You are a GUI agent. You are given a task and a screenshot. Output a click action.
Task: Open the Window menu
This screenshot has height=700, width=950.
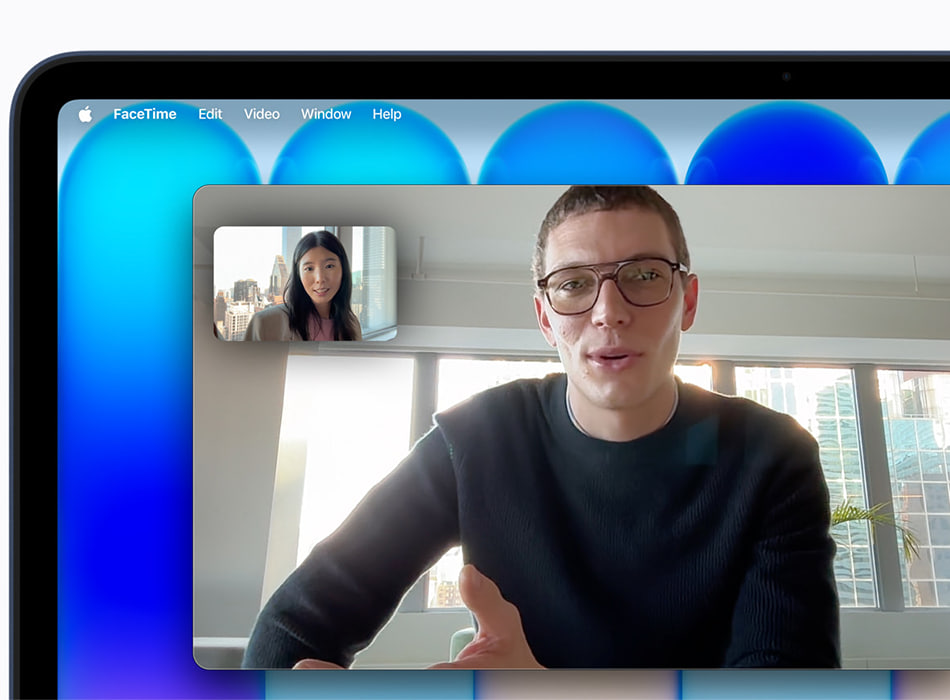click(326, 114)
